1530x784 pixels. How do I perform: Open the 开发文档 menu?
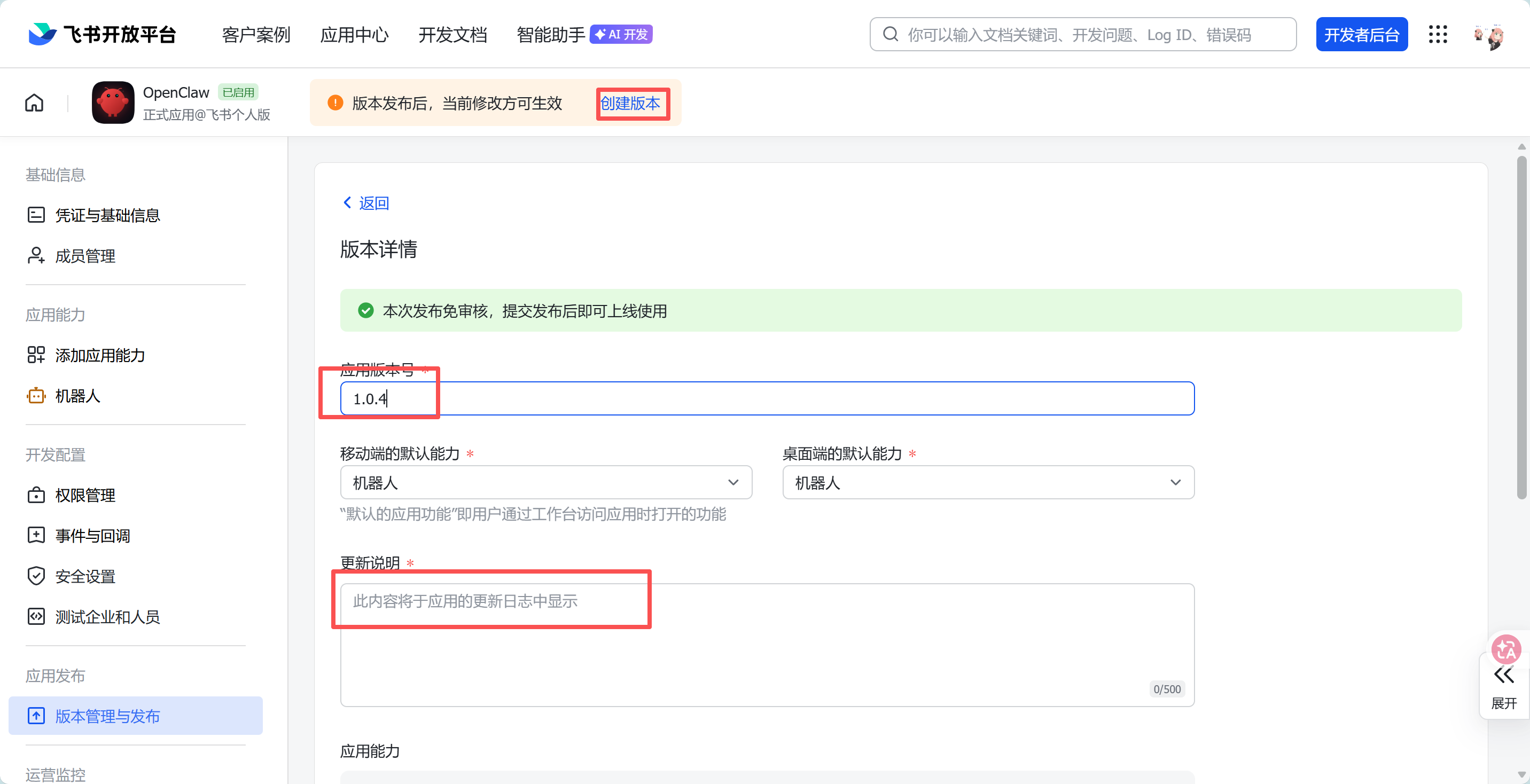tap(452, 35)
